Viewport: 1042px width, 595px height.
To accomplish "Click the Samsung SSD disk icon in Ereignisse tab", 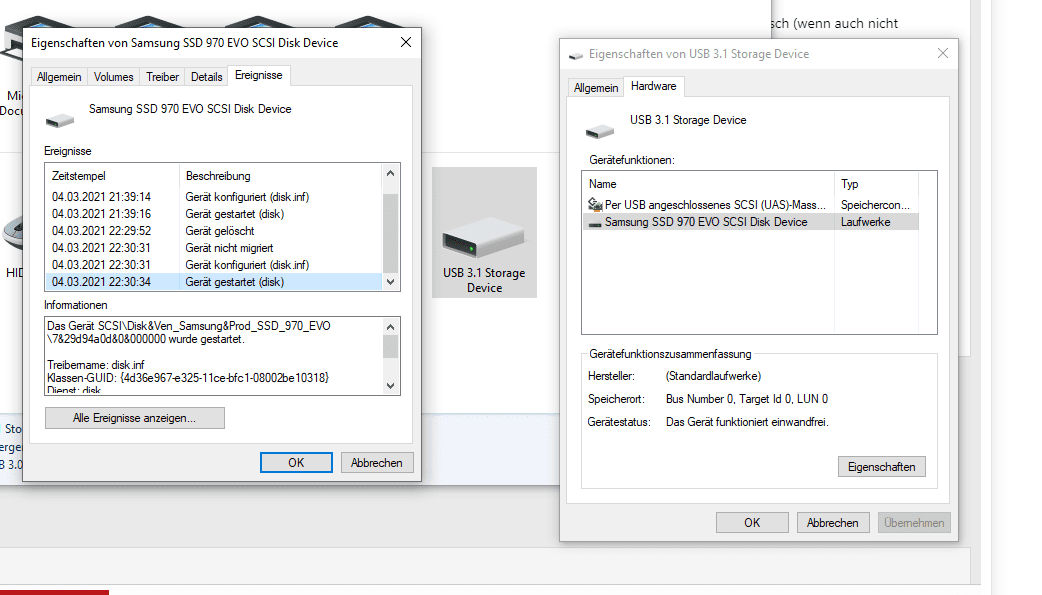I will pyautogui.click(x=60, y=120).
